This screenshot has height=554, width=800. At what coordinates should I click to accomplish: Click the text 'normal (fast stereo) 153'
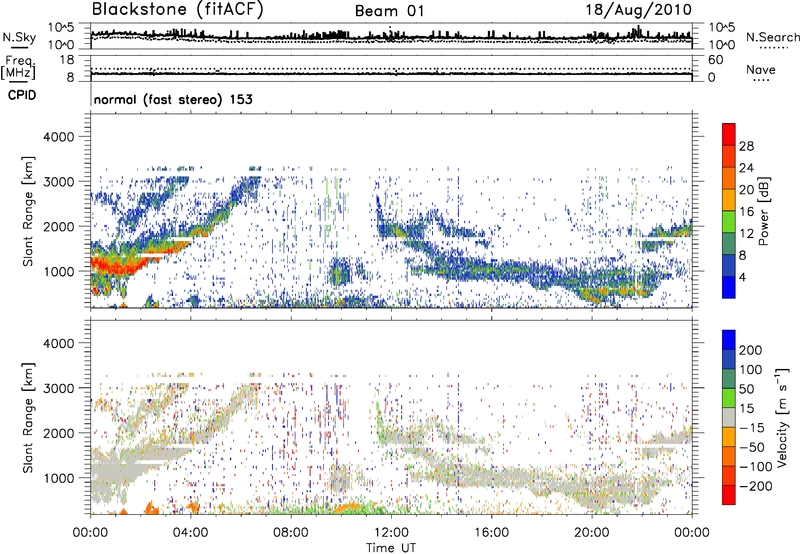(173, 99)
